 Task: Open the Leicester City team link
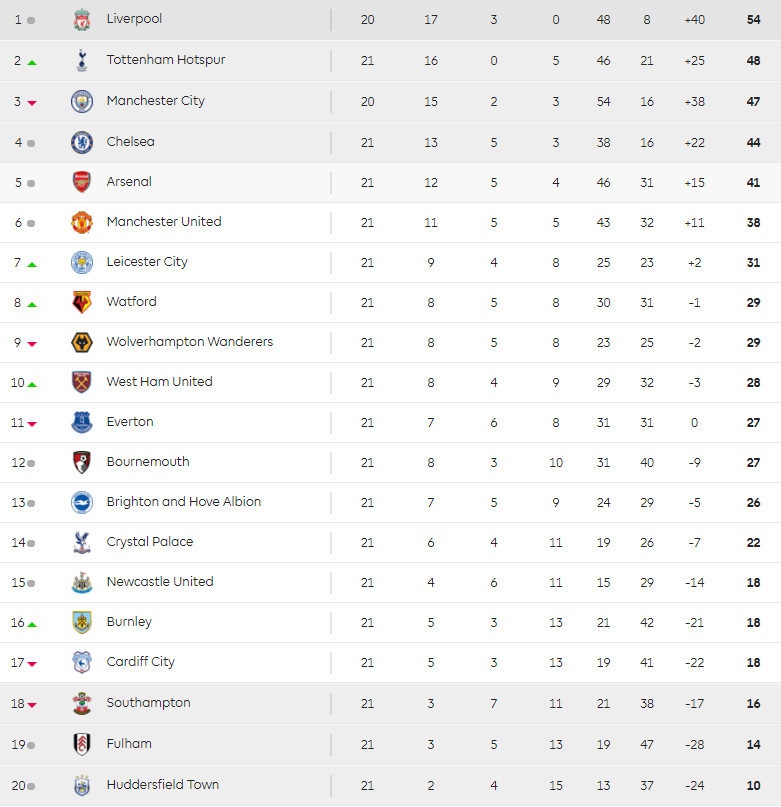pos(147,262)
